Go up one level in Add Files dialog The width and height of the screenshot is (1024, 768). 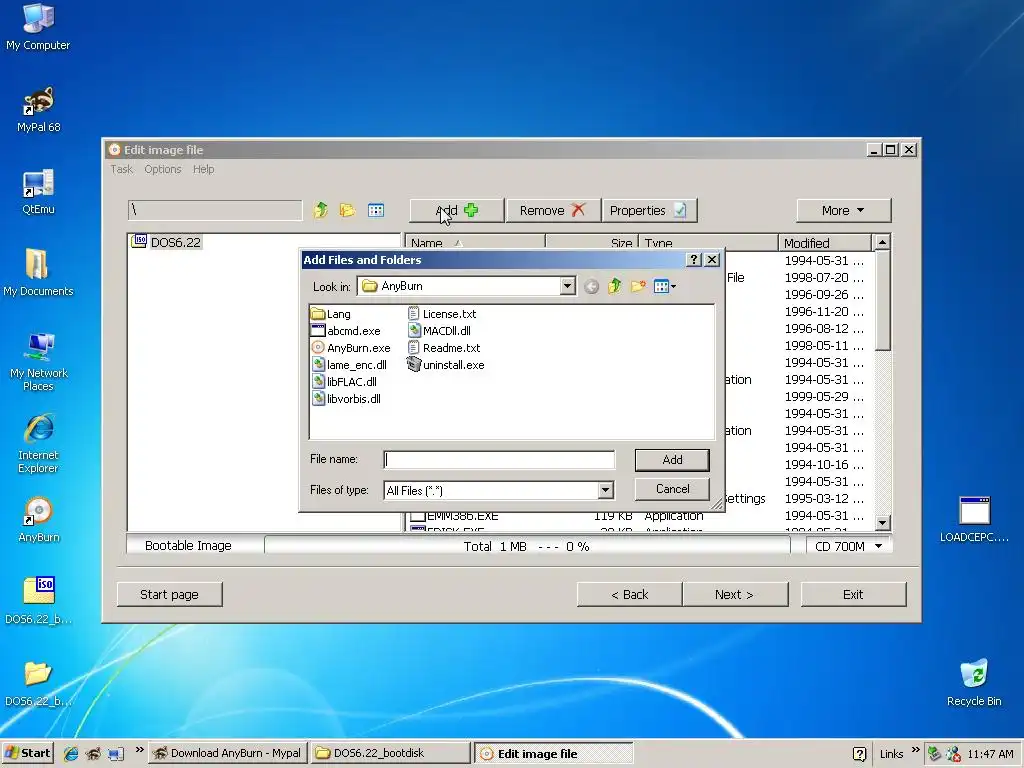pos(615,286)
